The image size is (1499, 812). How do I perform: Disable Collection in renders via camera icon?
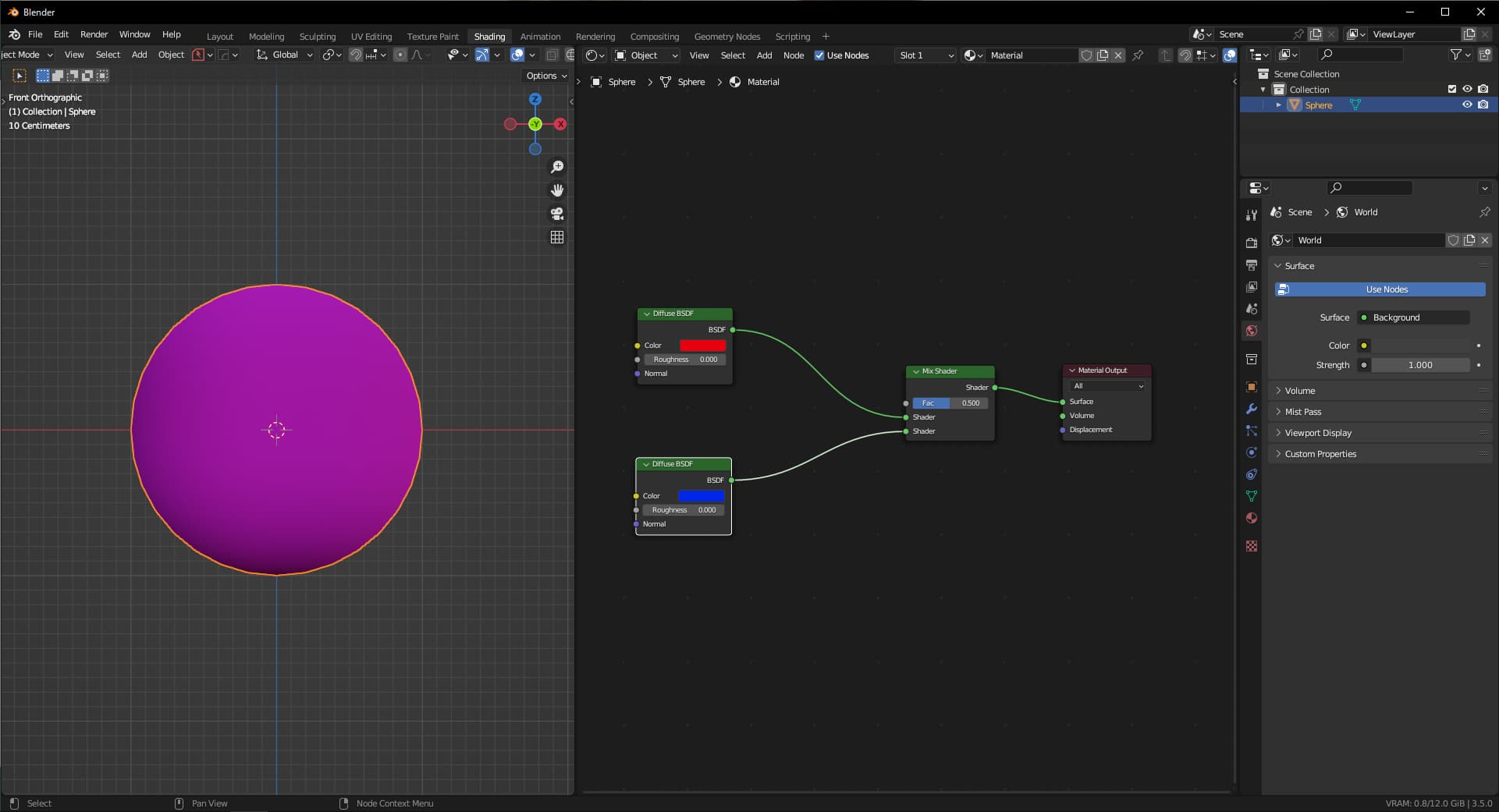click(x=1483, y=89)
